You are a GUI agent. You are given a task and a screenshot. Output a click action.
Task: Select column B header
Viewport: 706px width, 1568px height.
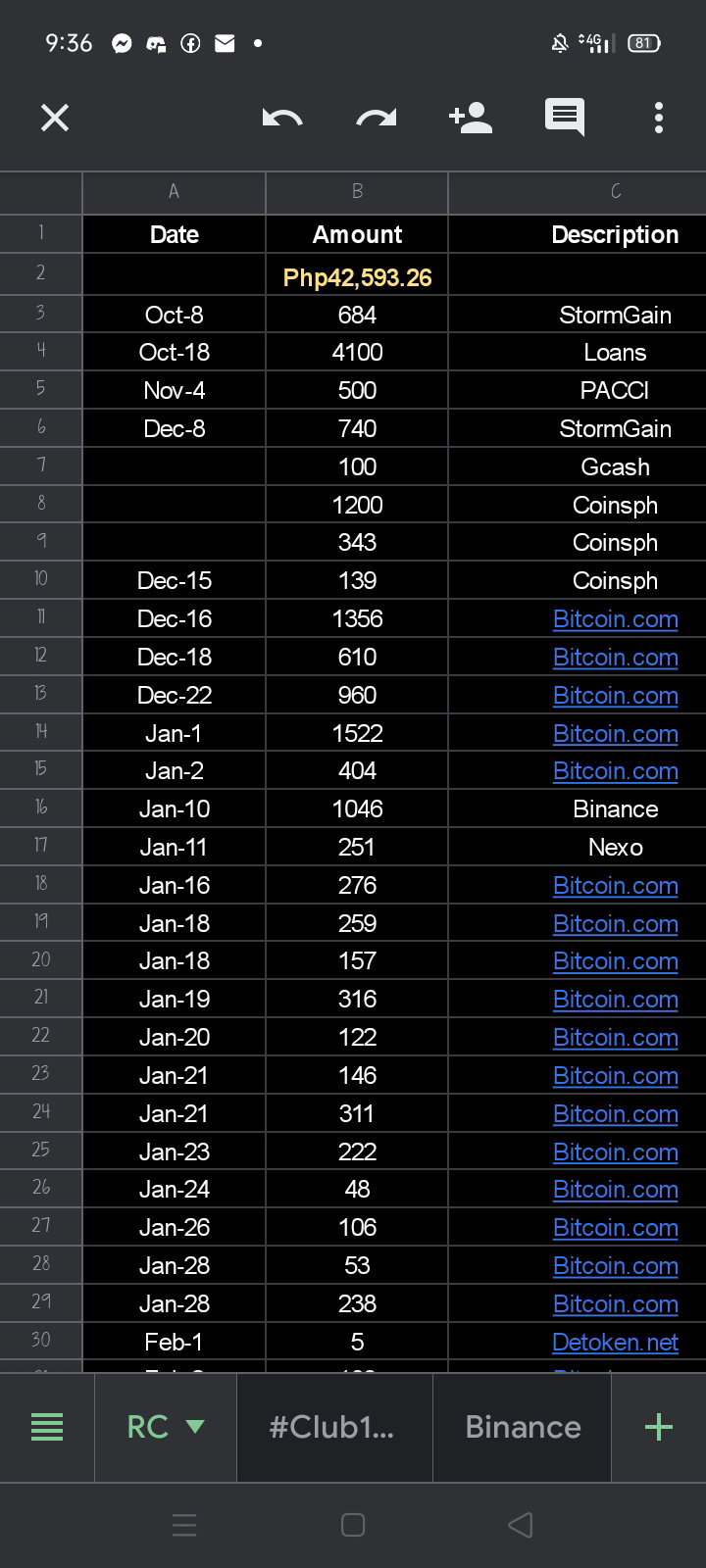tap(357, 192)
